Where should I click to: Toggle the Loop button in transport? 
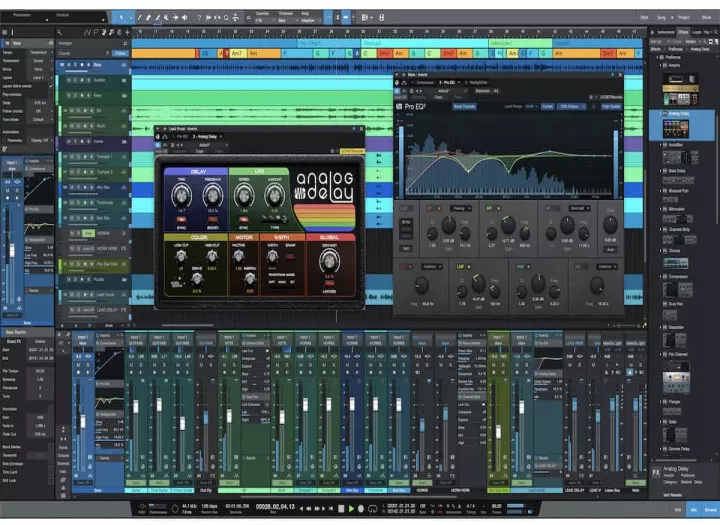[x=372, y=508]
